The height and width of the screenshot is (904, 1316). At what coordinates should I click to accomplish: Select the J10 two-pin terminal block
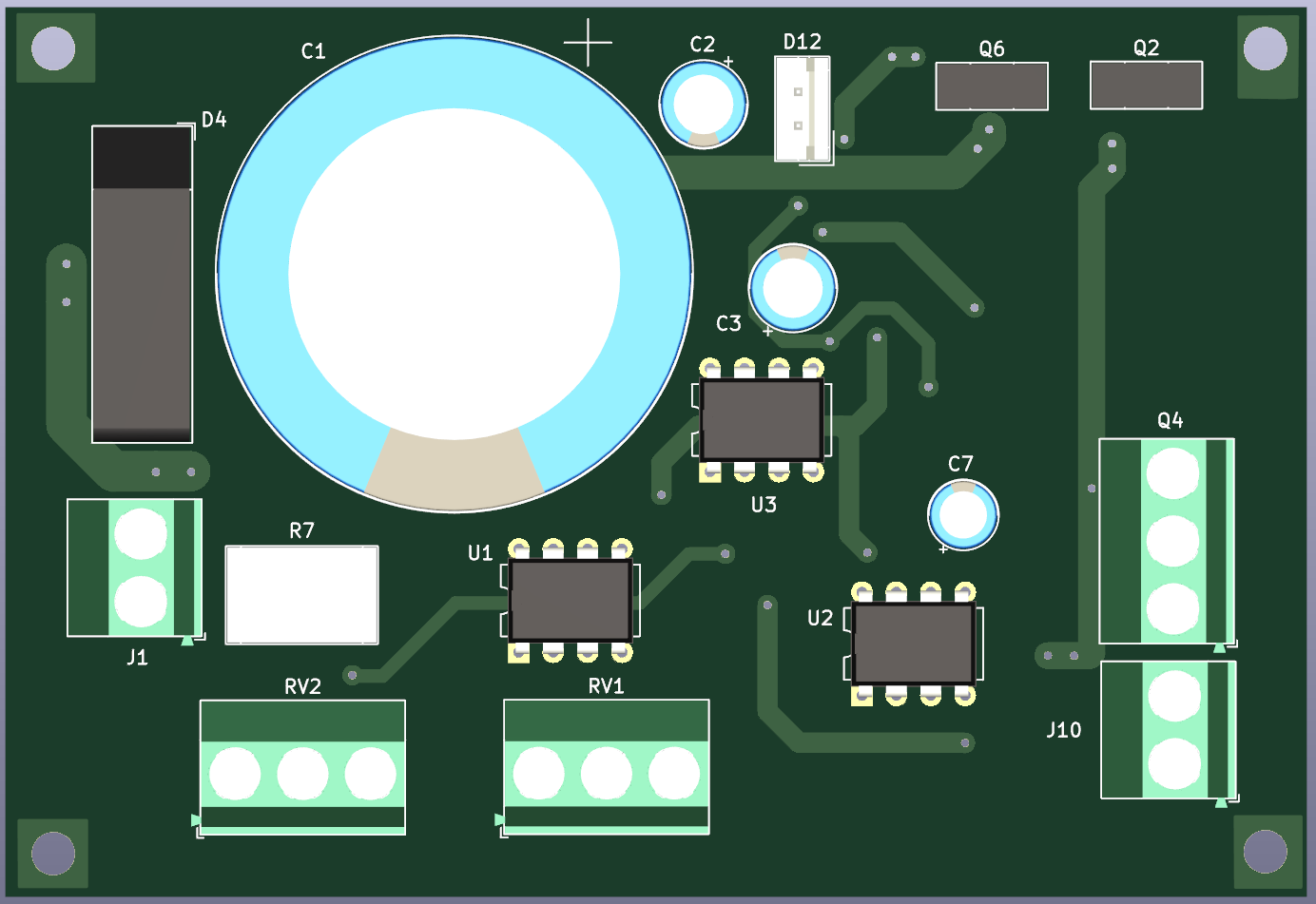(1169, 730)
